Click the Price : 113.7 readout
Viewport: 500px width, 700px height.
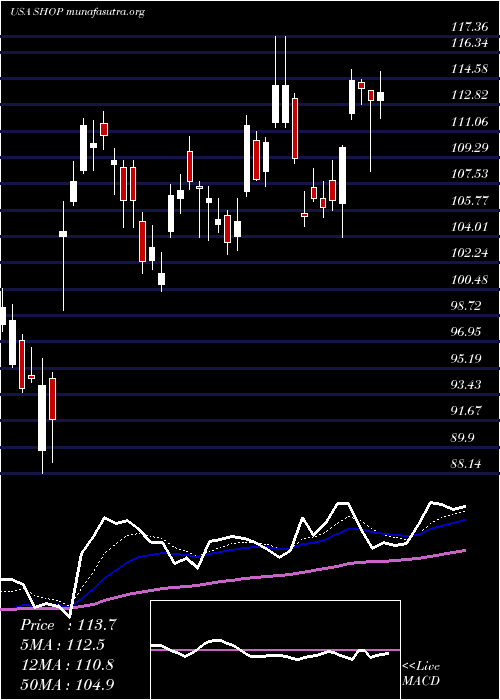(68, 625)
